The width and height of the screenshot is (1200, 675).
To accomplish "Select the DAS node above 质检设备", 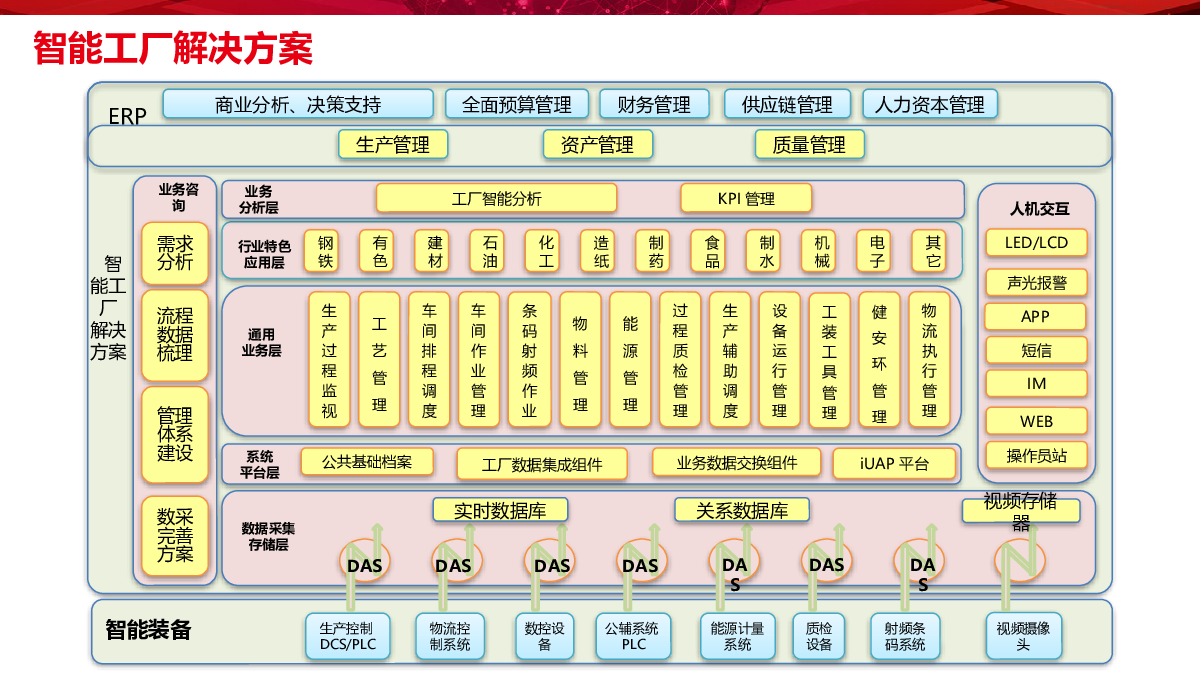I will (826, 565).
